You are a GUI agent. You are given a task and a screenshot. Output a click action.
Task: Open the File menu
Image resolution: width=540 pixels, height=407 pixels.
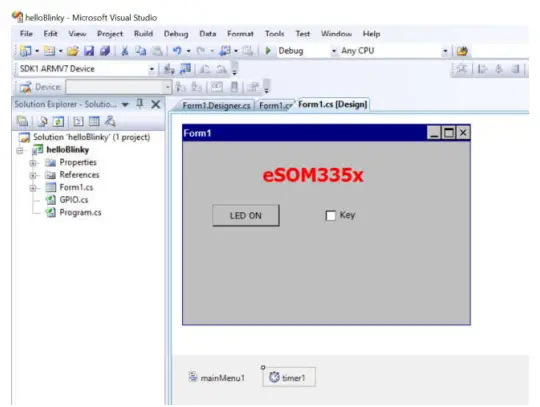26,34
